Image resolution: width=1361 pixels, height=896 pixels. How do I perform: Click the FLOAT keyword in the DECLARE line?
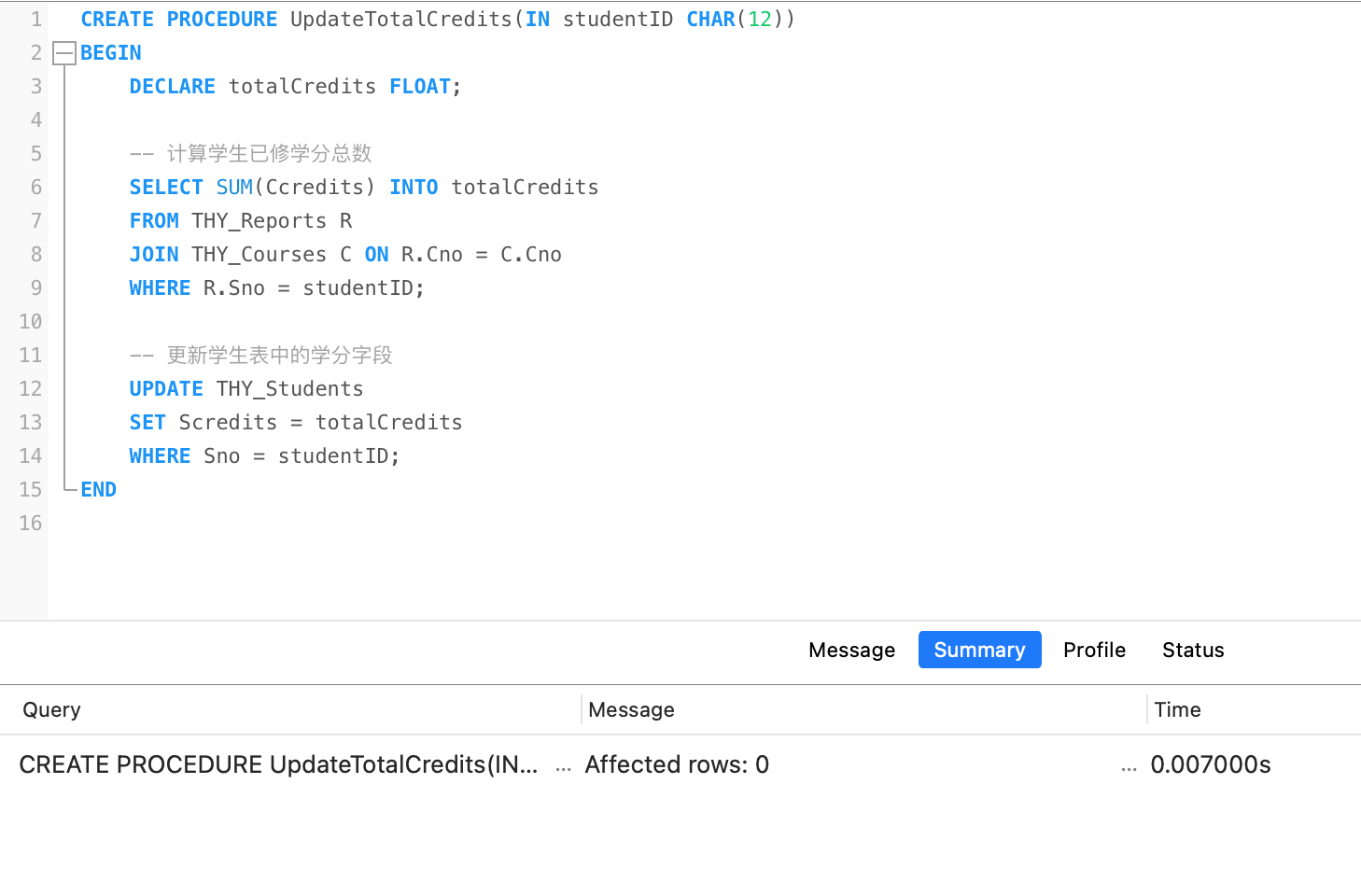point(420,87)
